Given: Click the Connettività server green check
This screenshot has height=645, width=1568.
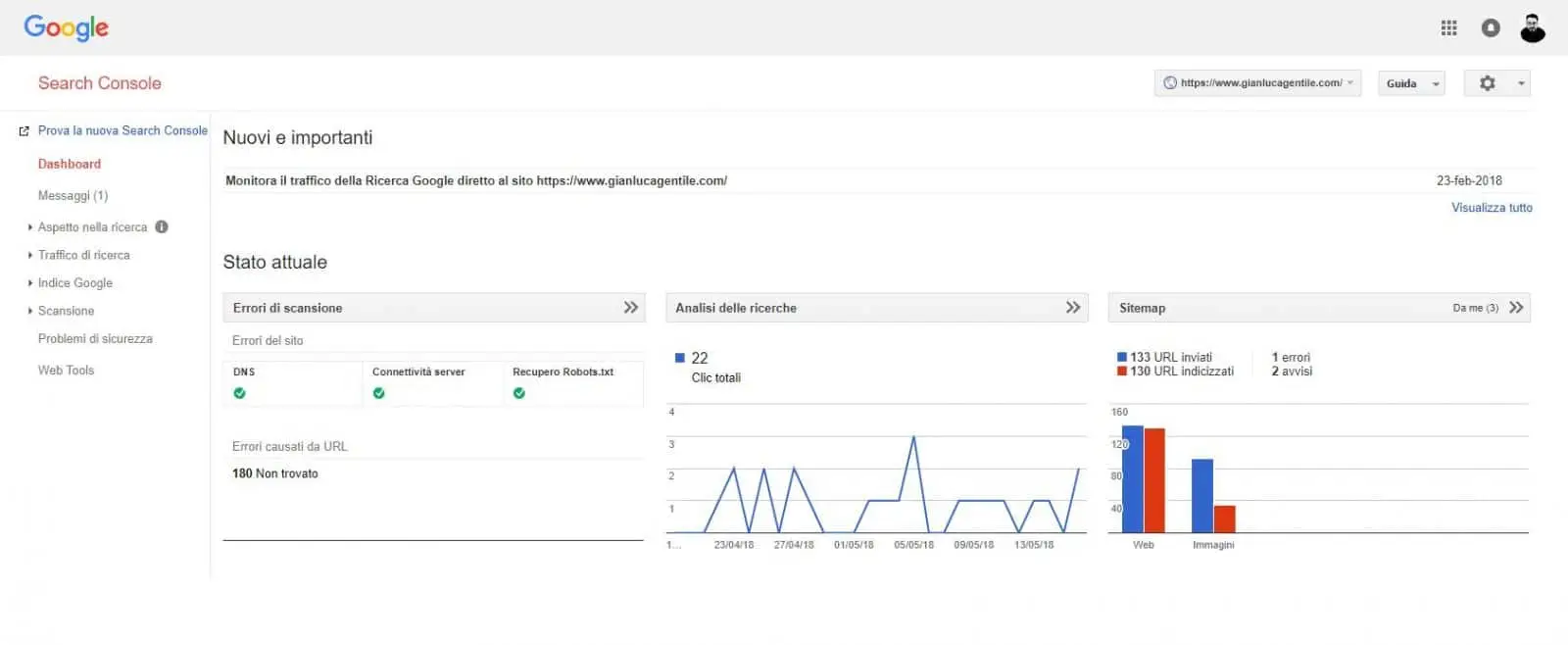Looking at the screenshot, I should [x=379, y=393].
